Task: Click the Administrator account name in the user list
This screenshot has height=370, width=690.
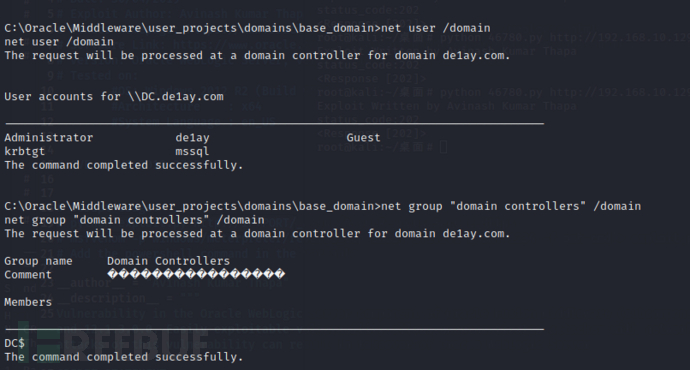Action: [49, 138]
